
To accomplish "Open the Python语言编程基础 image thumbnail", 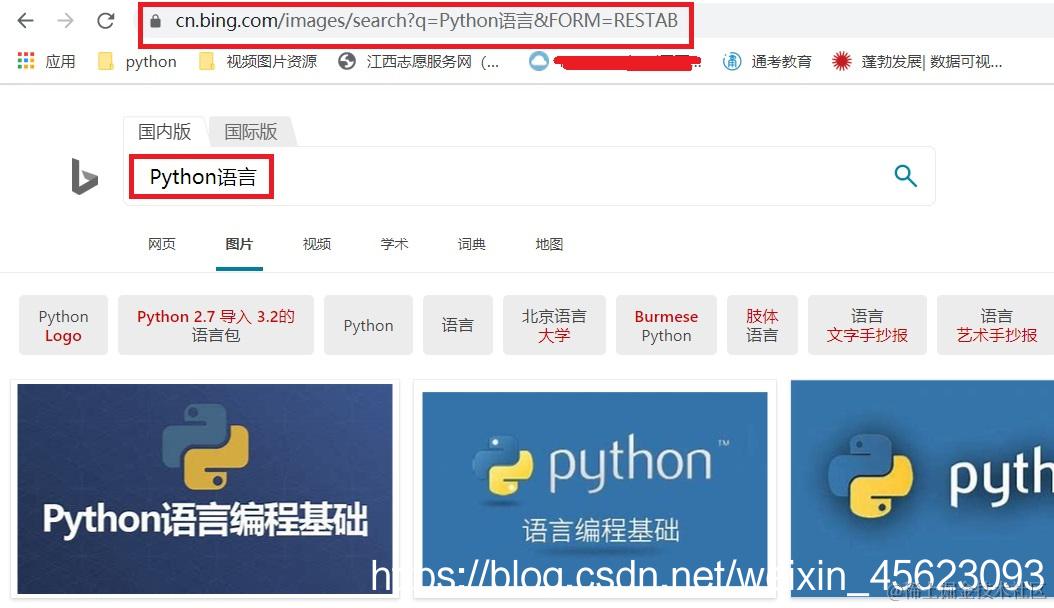I will 204,488.
